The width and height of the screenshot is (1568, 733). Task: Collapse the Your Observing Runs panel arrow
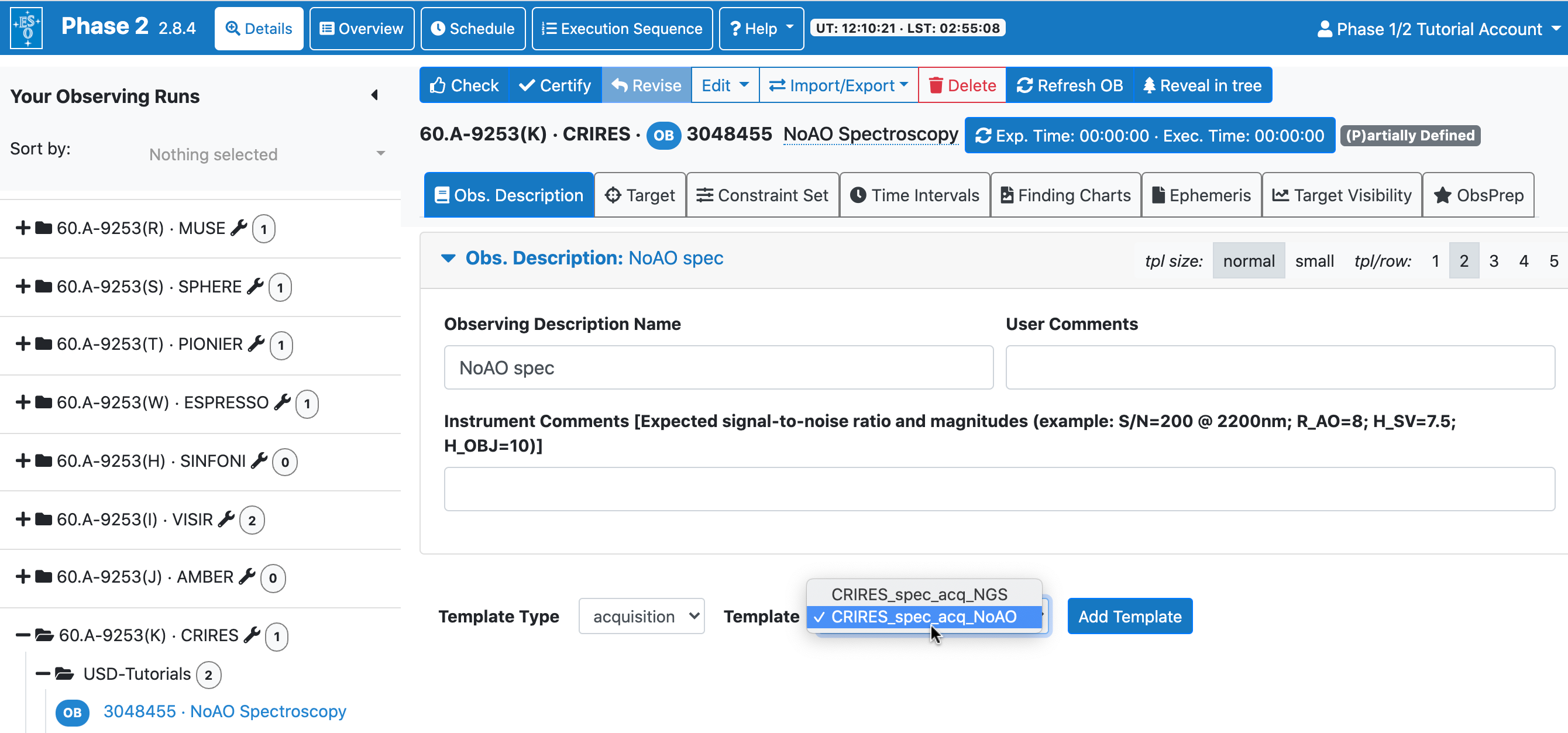pyautogui.click(x=374, y=95)
